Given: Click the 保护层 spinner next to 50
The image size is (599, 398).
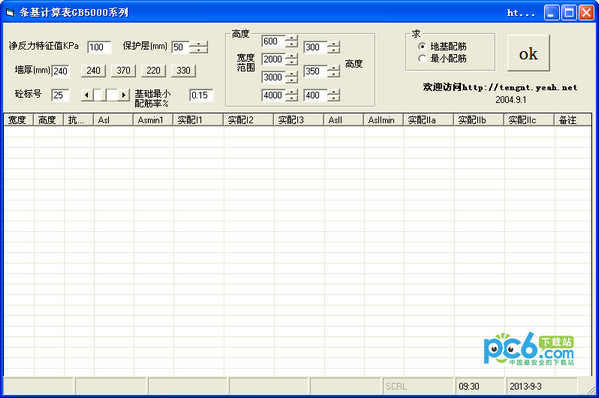Looking at the screenshot, I should 199,47.
